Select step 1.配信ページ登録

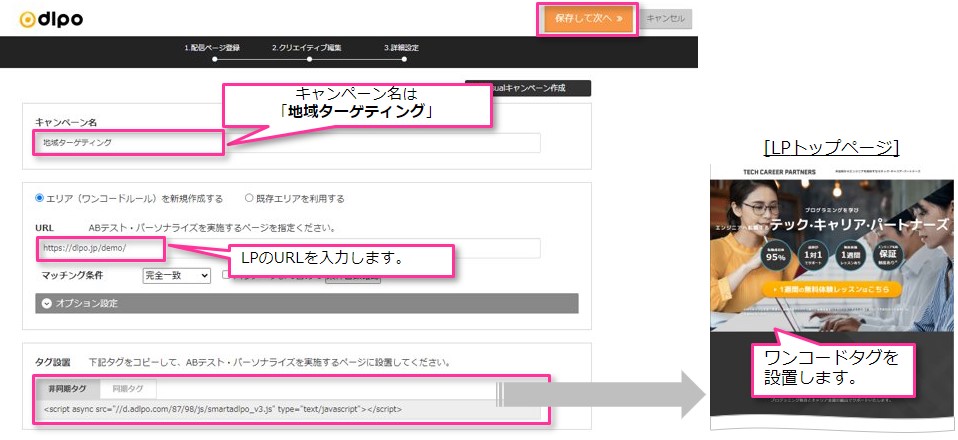coord(212,48)
